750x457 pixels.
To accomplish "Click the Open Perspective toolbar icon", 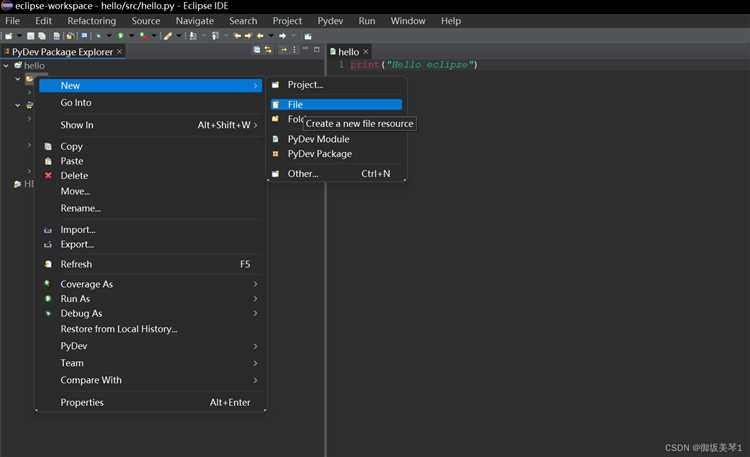I will [308, 36].
